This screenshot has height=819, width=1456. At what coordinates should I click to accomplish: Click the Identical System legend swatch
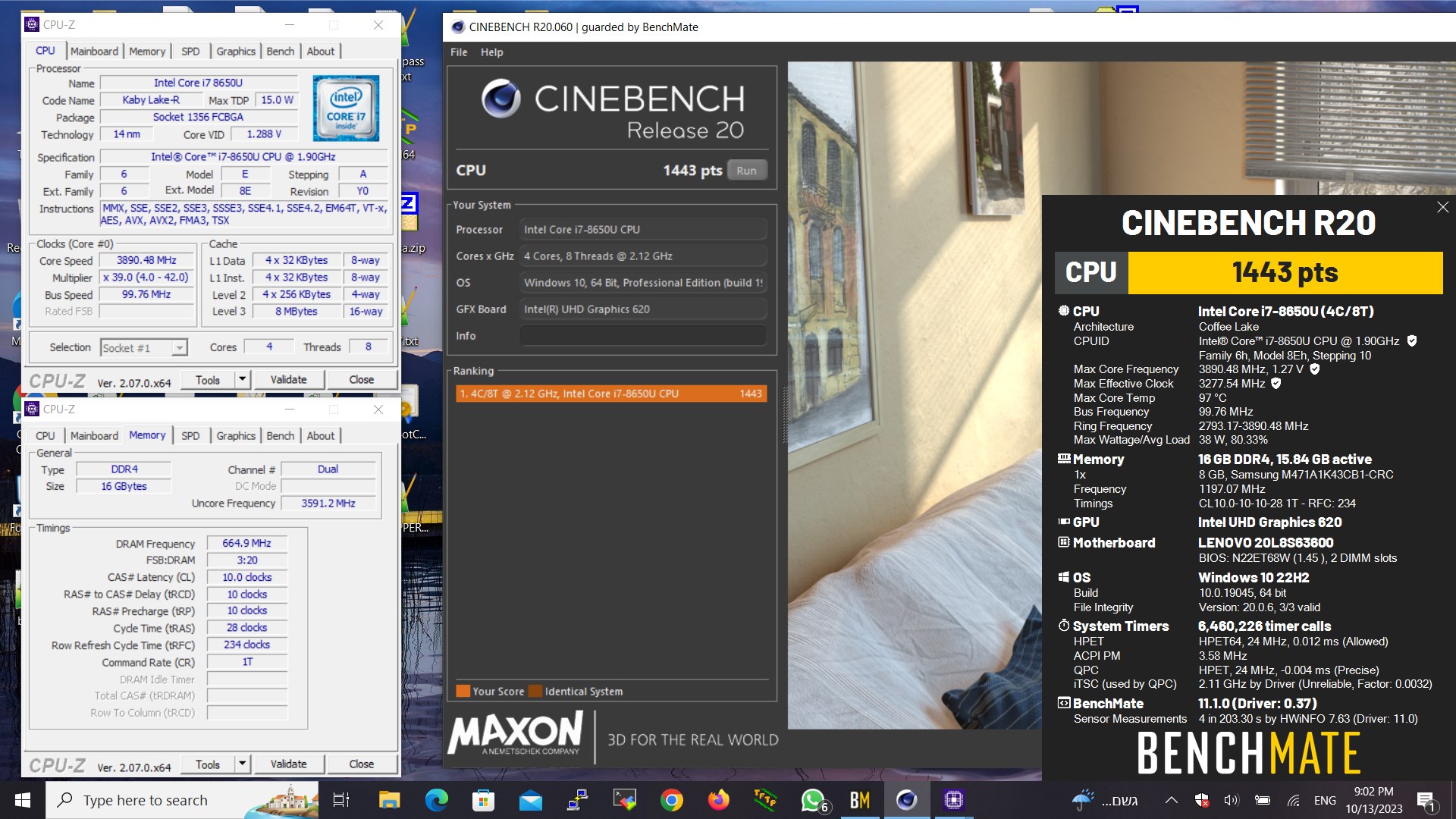[x=535, y=692]
